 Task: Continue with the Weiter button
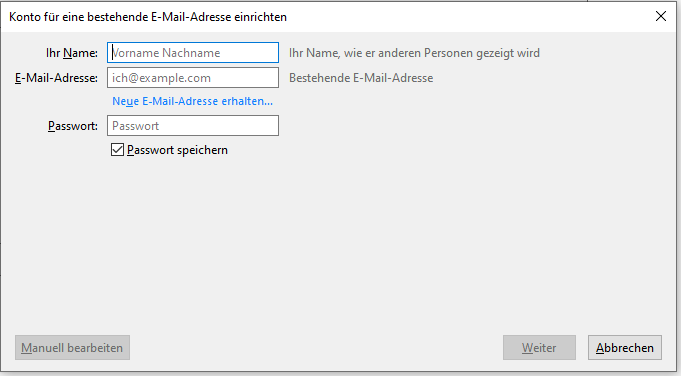(539, 347)
